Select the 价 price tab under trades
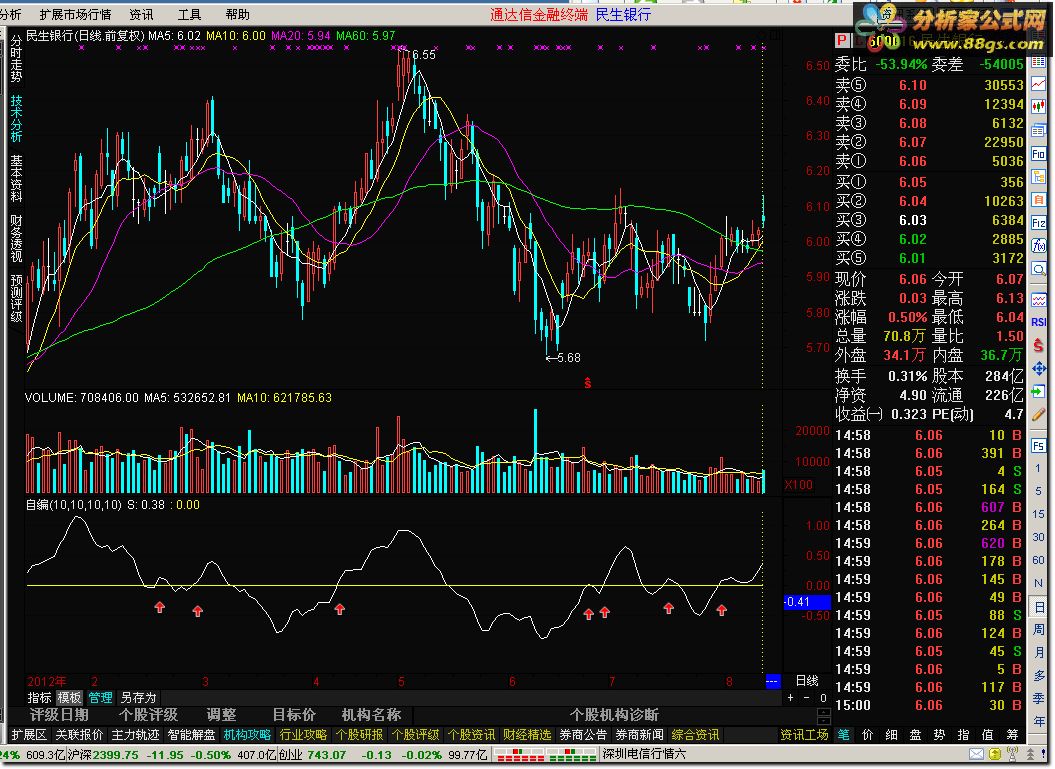This screenshot has width=1055, height=769. coord(867,735)
